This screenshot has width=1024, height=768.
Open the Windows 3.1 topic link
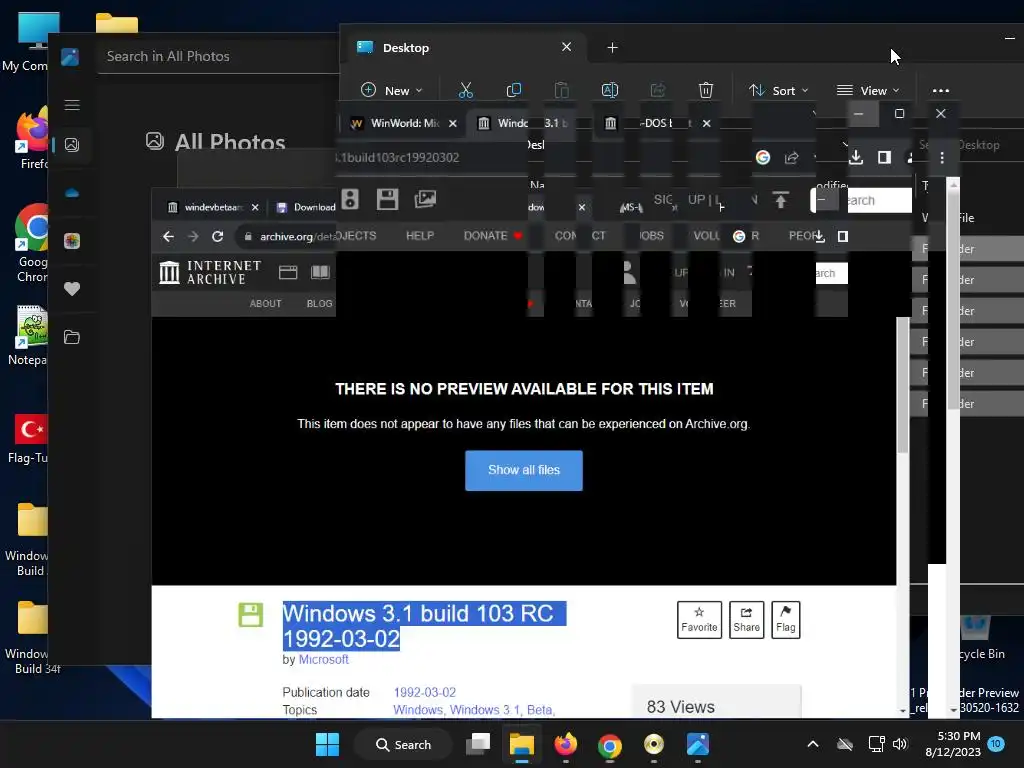coord(485,710)
